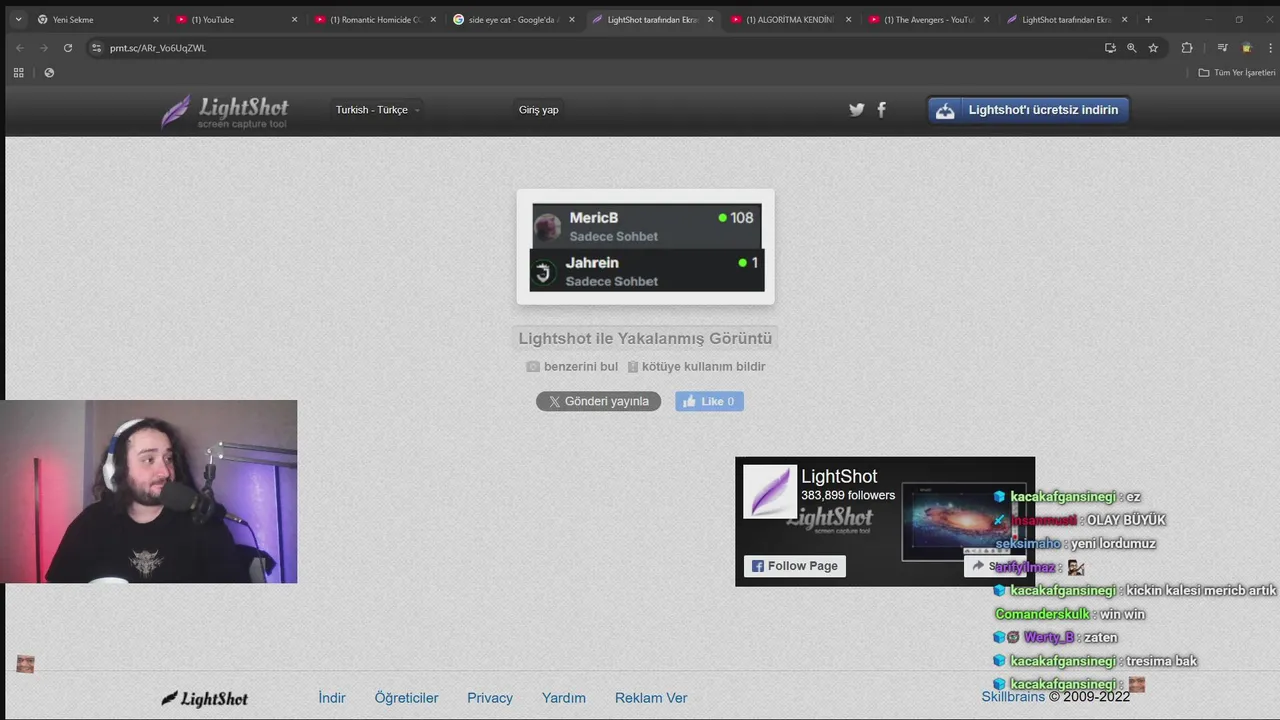Open the Yardım footer link
This screenshot has height=720, width=1280.
(564, 698)
